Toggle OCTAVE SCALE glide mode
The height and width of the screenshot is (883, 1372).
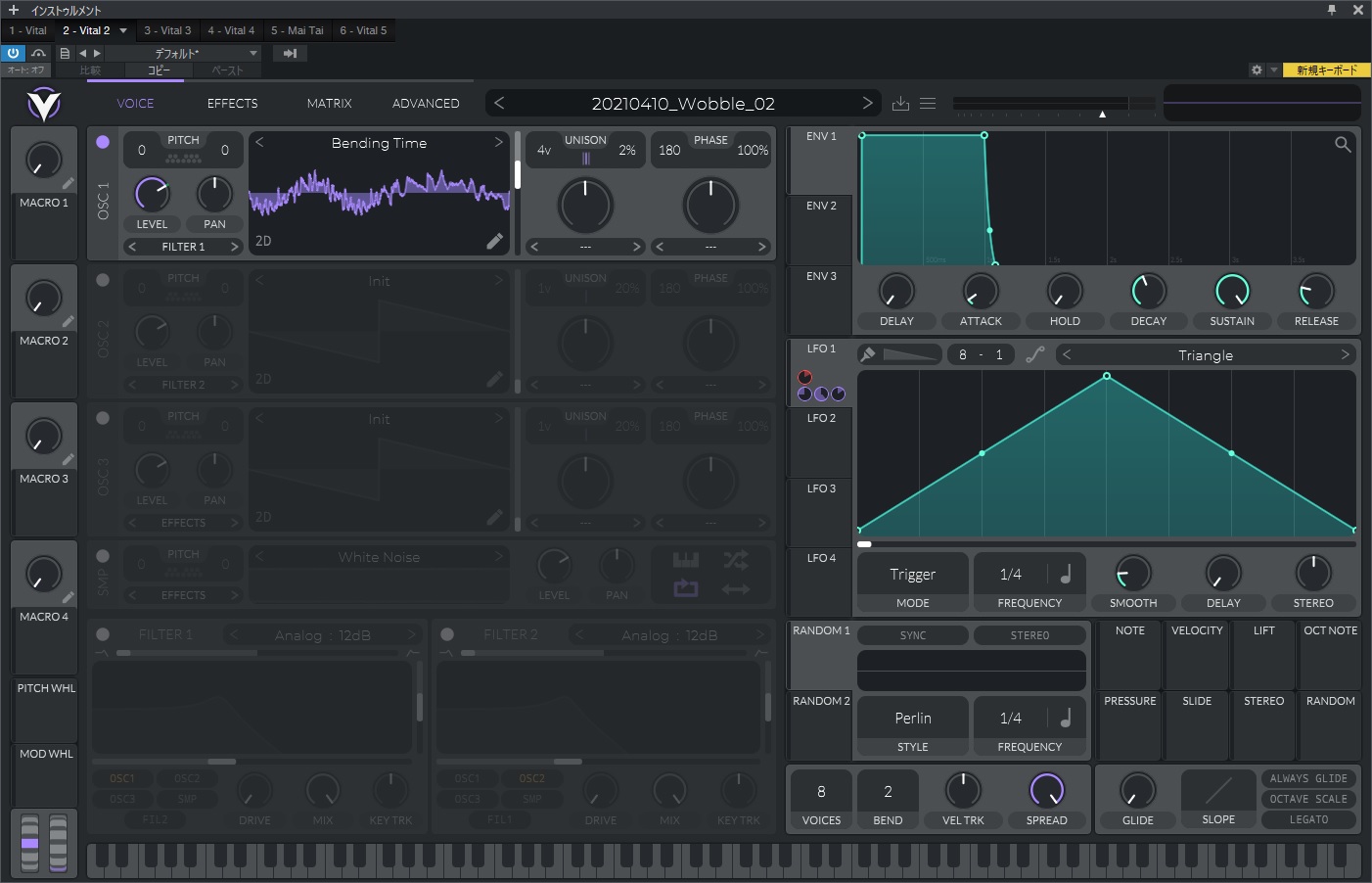tap(1308, 799)
